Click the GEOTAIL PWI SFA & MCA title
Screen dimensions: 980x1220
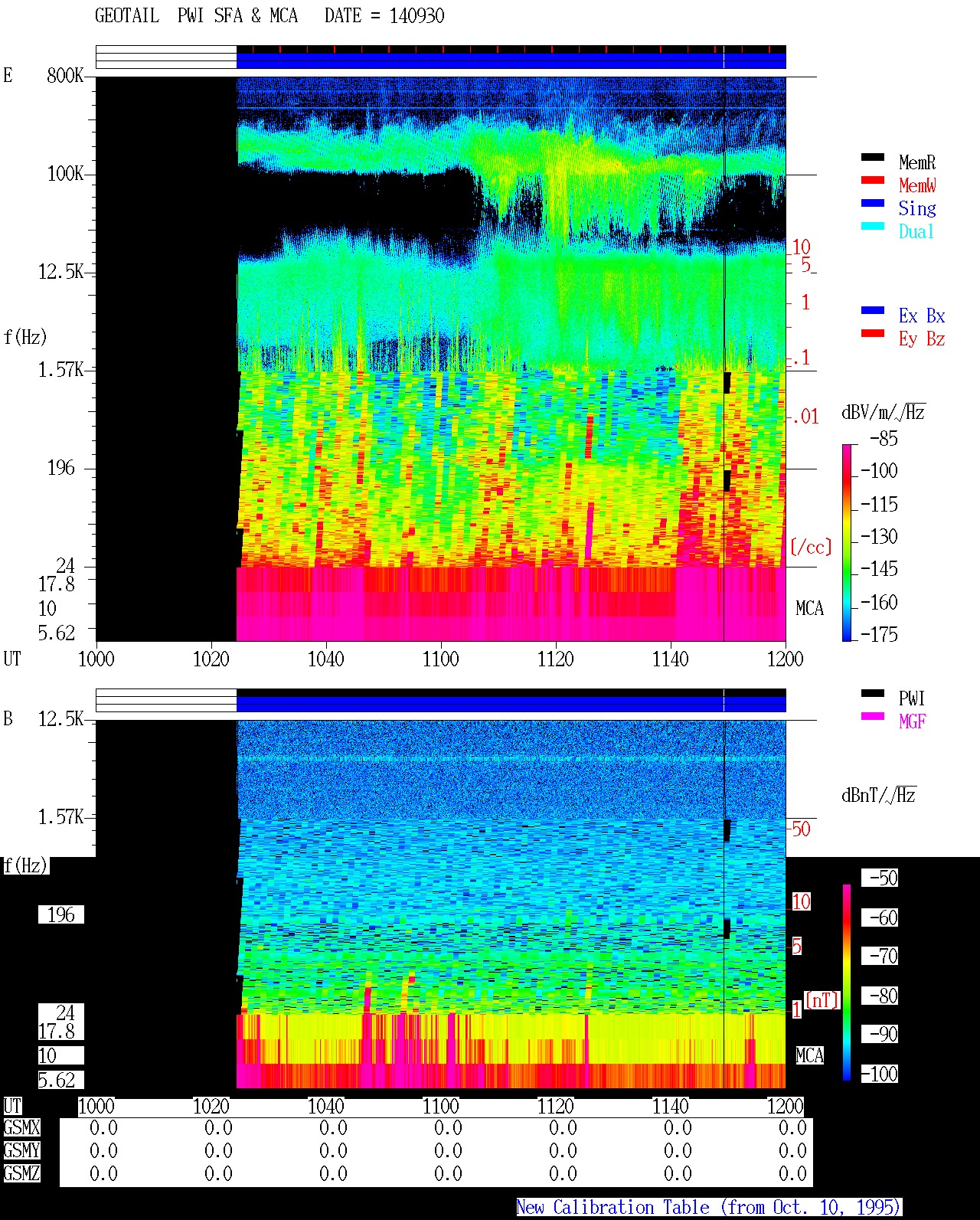(x=196, y=16)
